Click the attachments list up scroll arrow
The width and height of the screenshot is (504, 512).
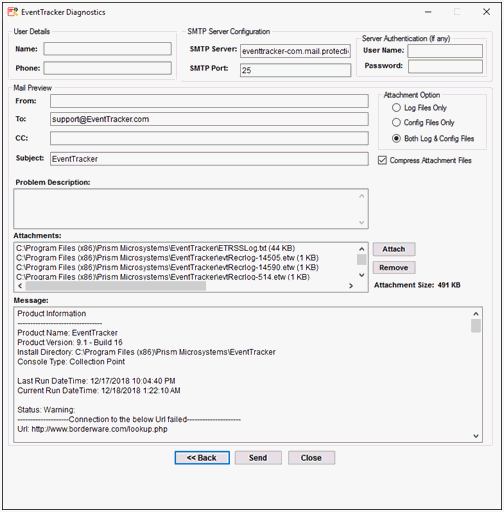click(x=362, y=249)
